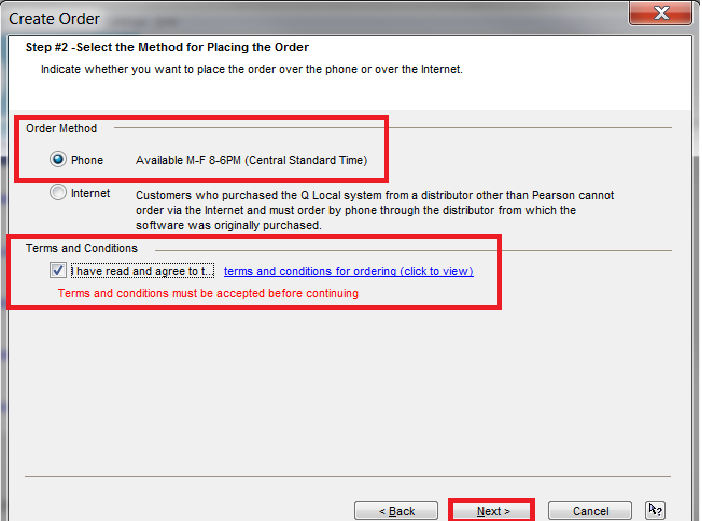Click the "Available M-F 8-6PM" availability text

click(251, 161)
